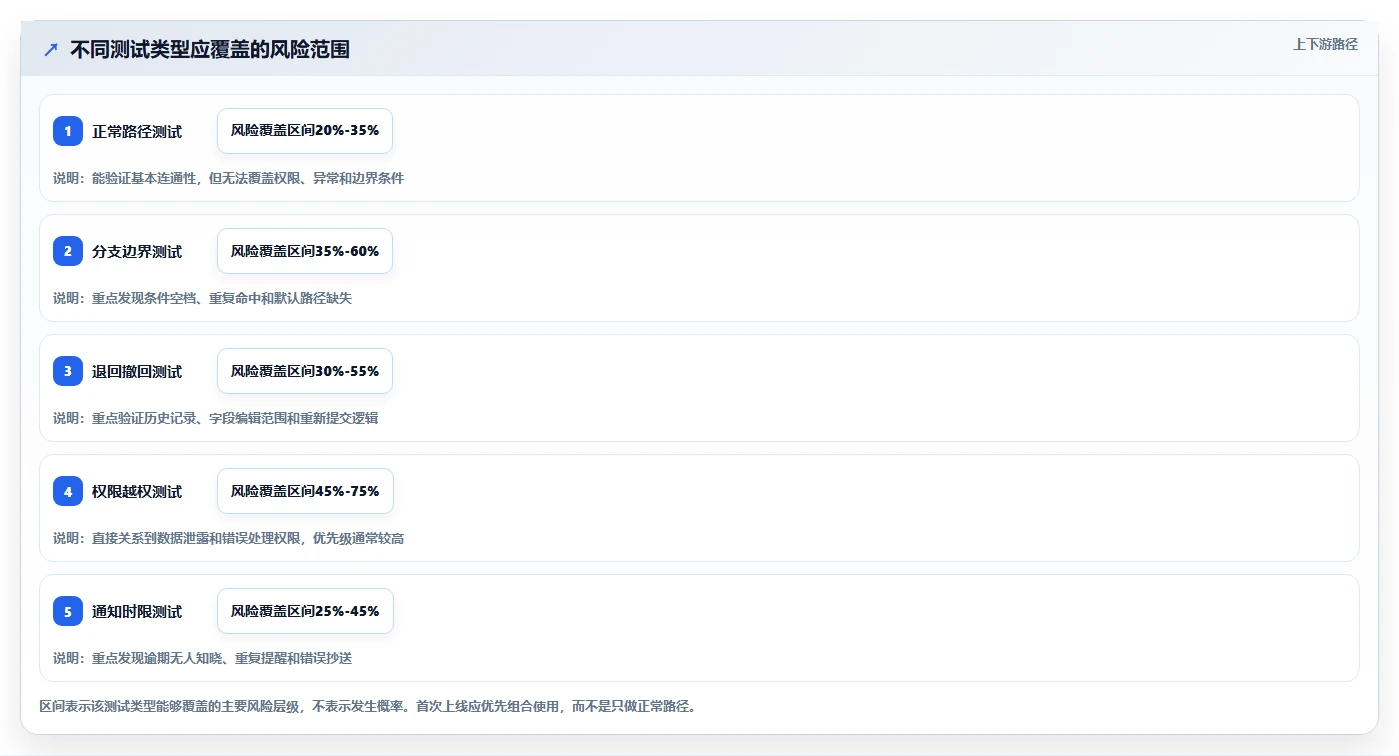
Task: Click the arrow icon beside the panel title
Action: [x=51, y=50]
